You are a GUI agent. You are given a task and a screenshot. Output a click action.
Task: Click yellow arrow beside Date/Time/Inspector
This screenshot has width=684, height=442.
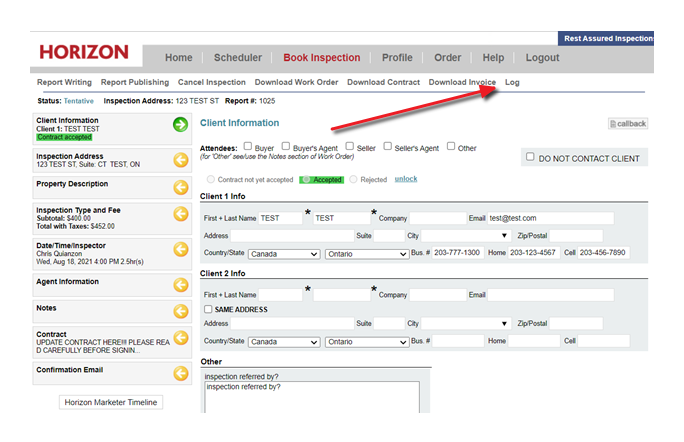click(180, 249)
